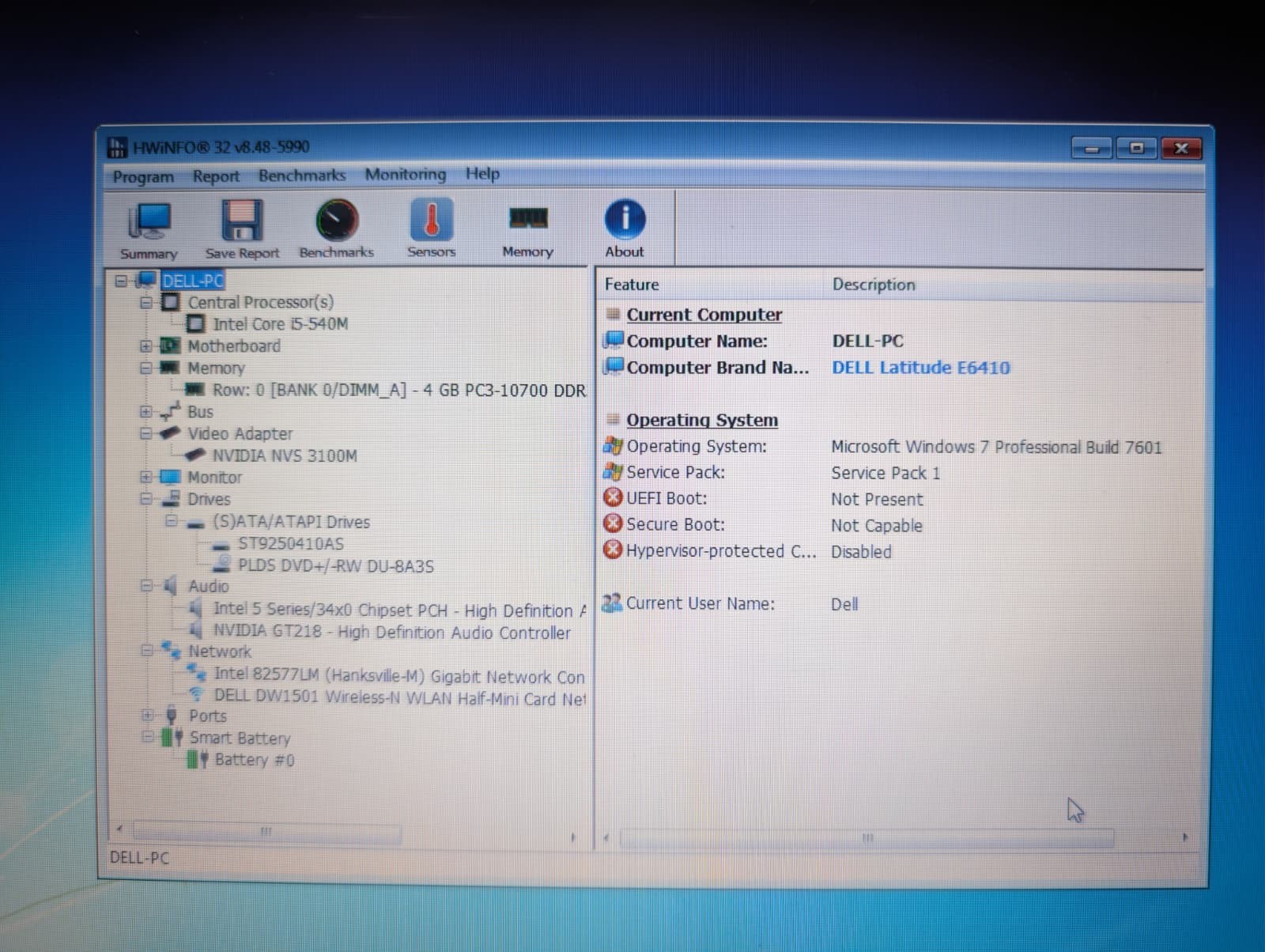Select Intel 82577LM Gigabit Network item

399,676
